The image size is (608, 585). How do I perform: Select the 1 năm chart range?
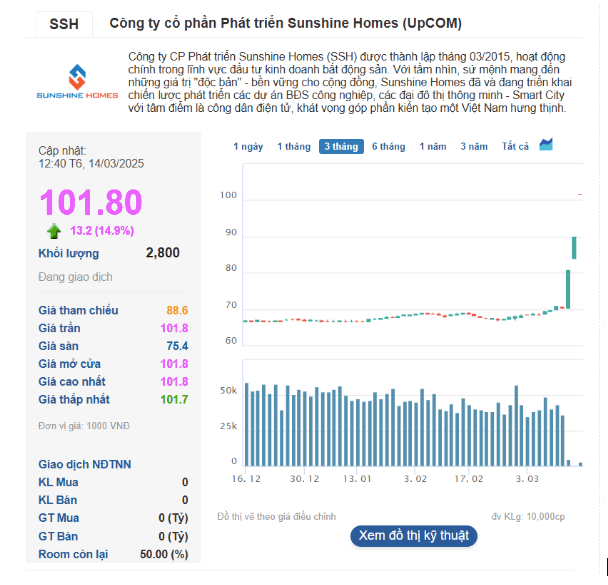[433, 147]
